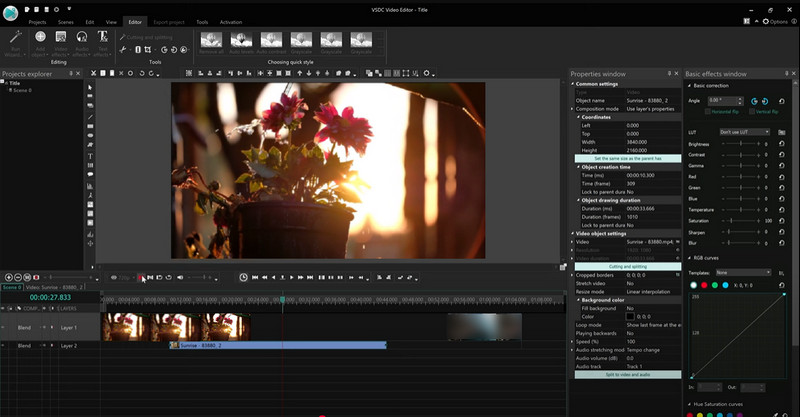
Task: Open the Add object menu
Action: 40,43
